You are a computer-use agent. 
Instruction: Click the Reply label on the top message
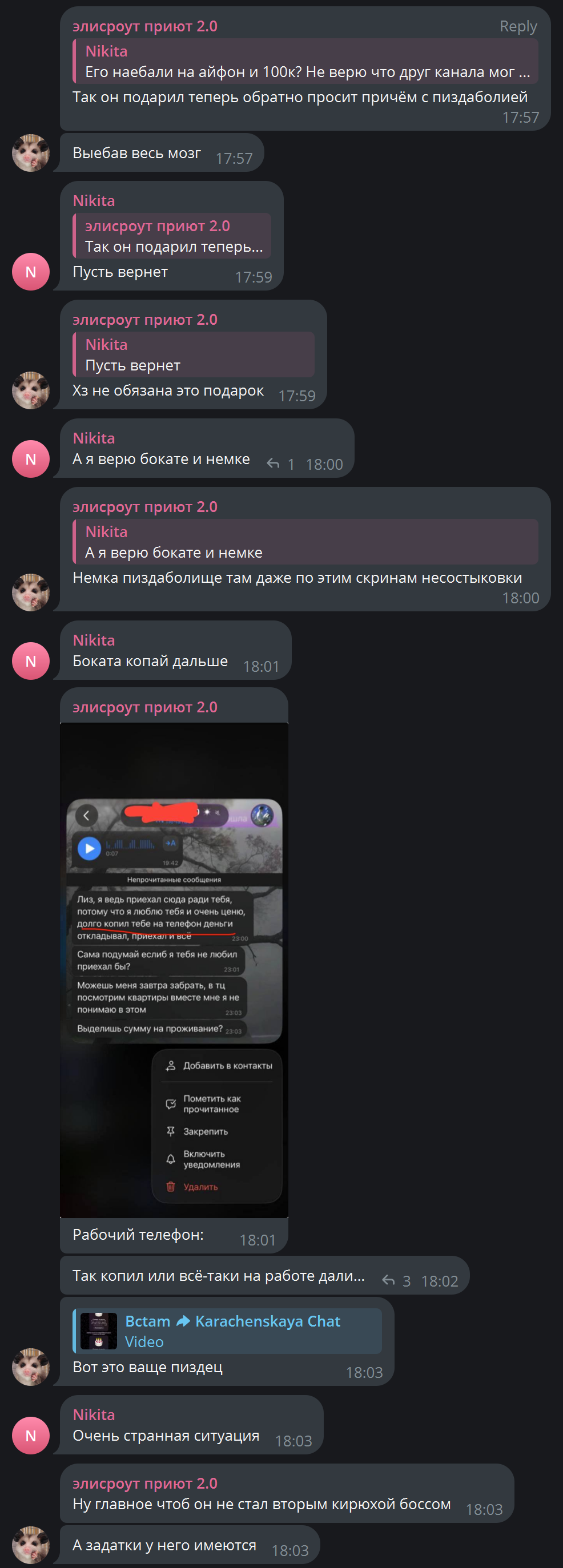pos(518,26)
